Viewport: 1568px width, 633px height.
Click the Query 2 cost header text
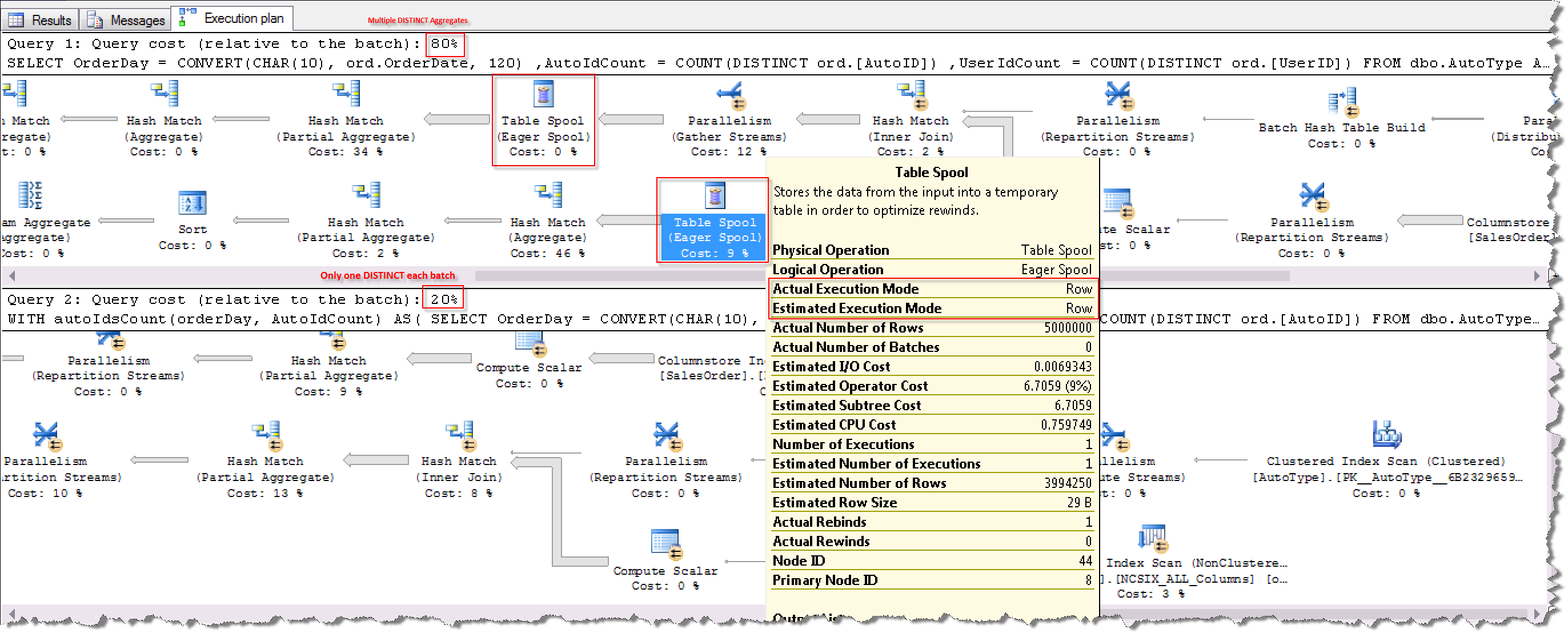pyautogui.click(x=233, y=299)
